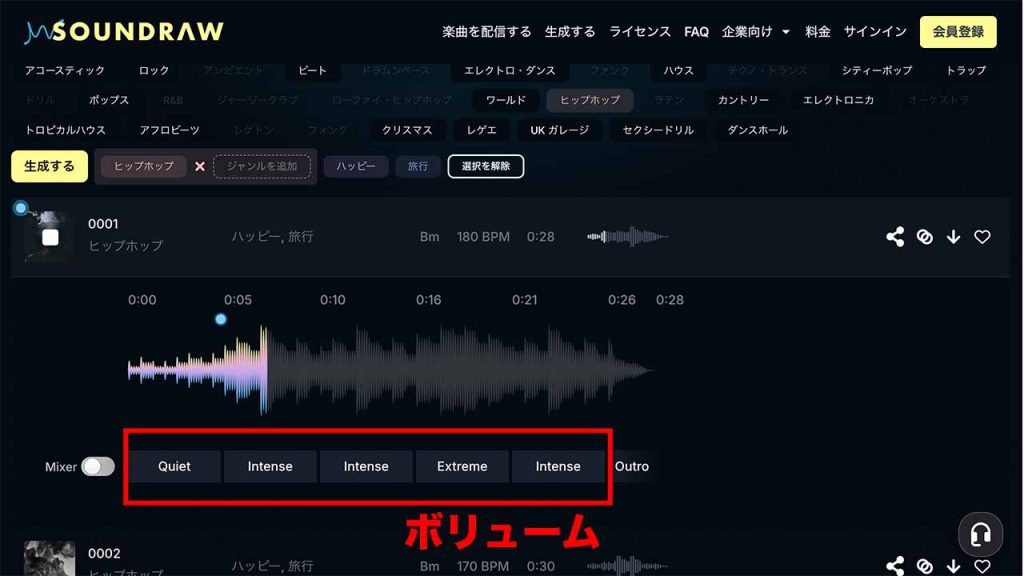Select セクシードリル genre

[658, 130]
